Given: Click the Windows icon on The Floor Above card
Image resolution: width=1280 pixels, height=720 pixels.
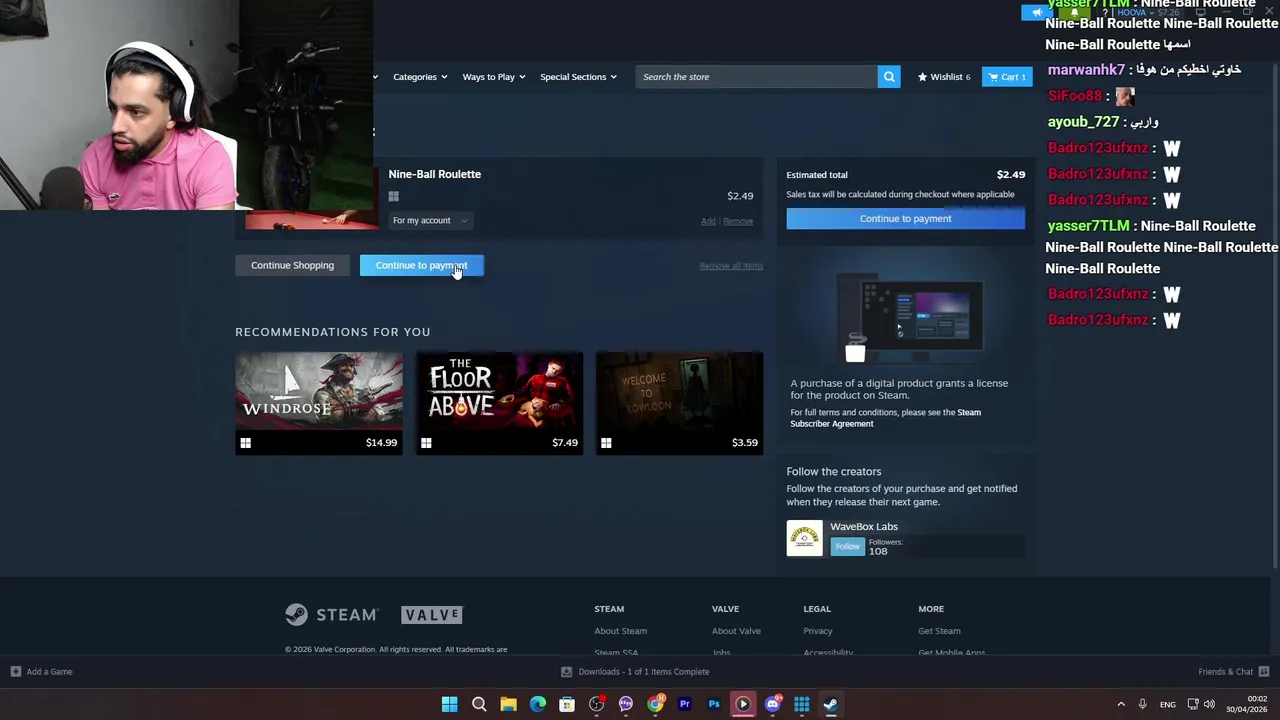Looking at the screenshot, I should pos(426,443).
